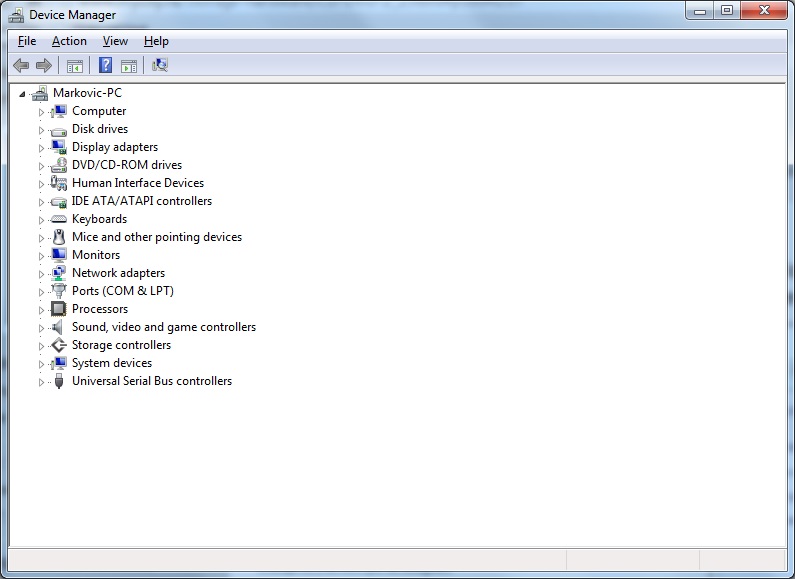Expand the Network adapters arrow

[42, 274]
